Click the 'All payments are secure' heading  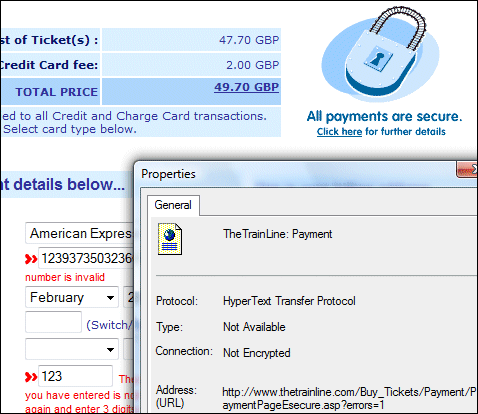384,116
